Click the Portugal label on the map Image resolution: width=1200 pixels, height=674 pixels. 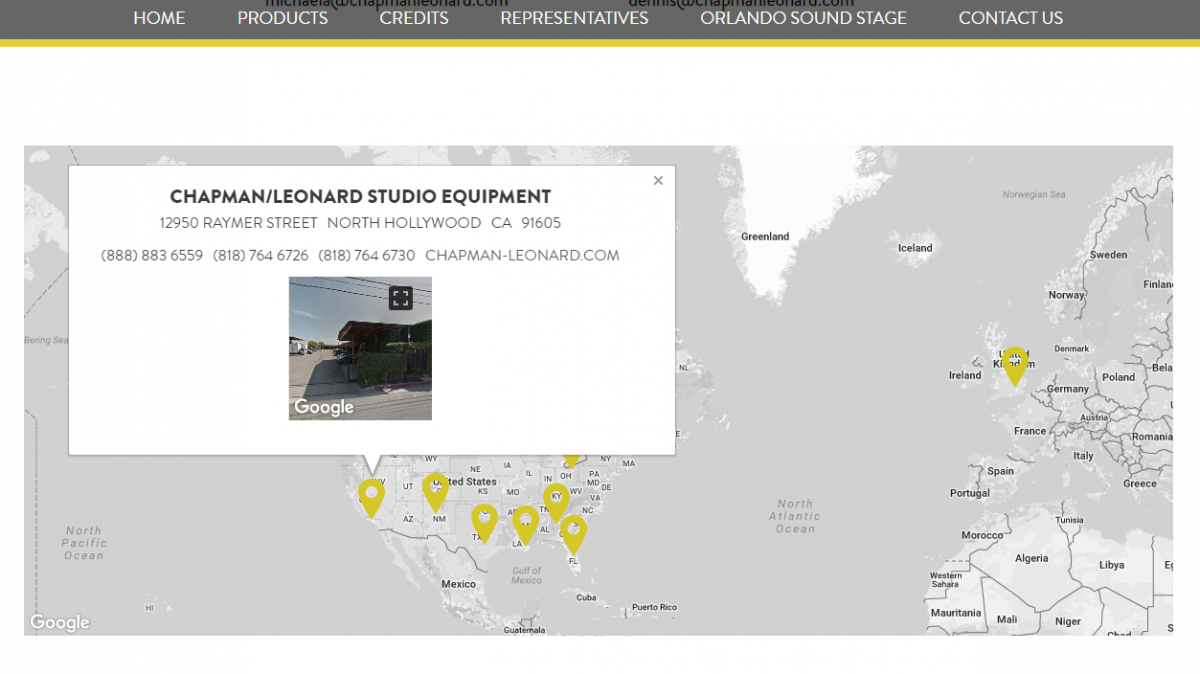click(x=970, y=493)
